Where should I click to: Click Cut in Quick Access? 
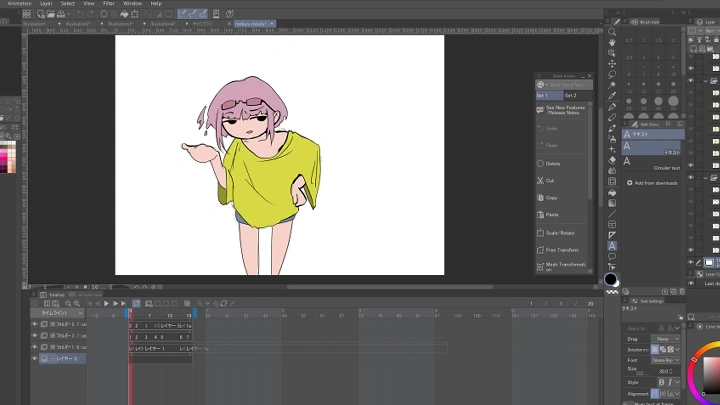tap(561, 180)
